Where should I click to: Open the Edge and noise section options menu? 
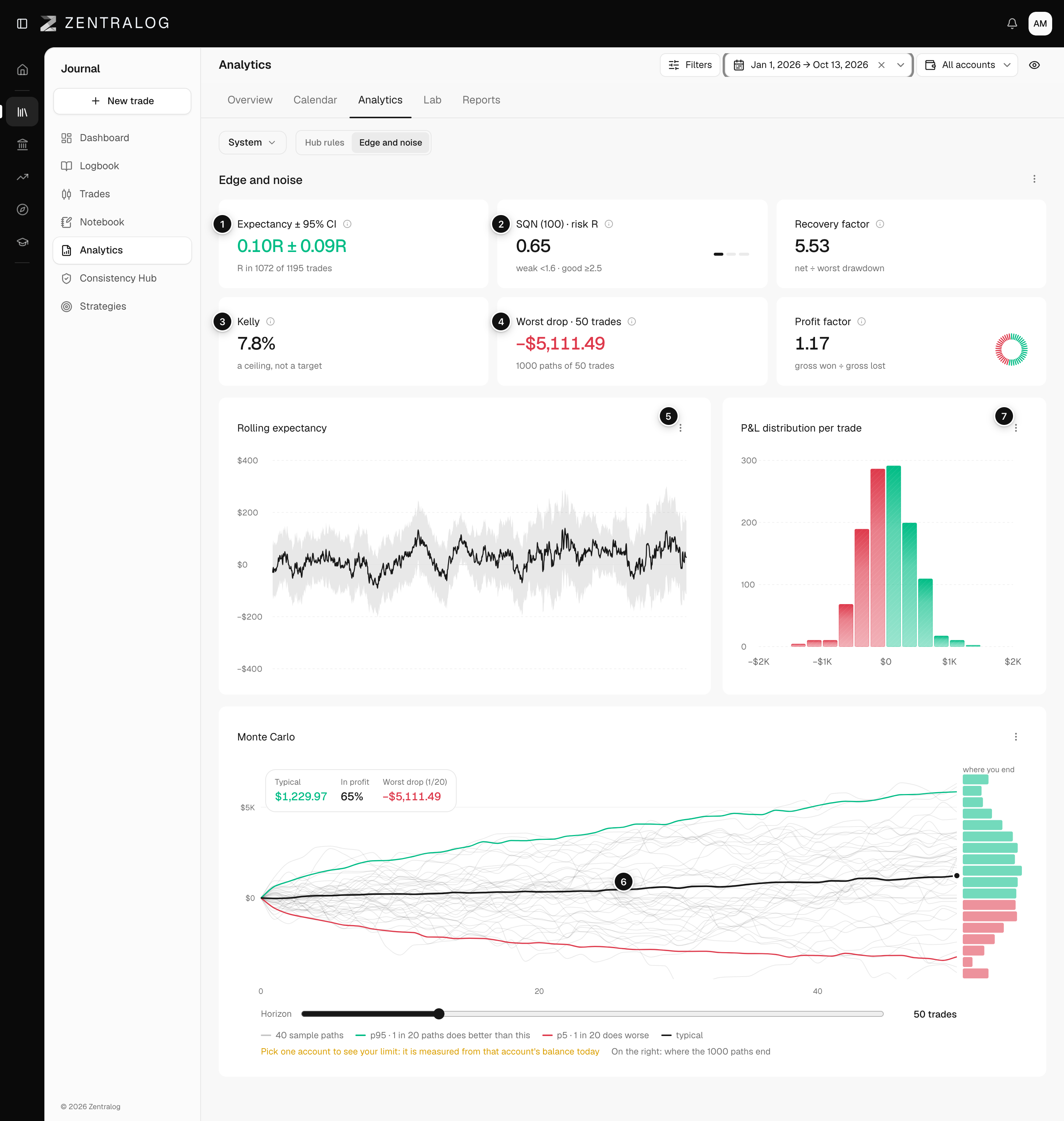click(x=1034, y=179)
